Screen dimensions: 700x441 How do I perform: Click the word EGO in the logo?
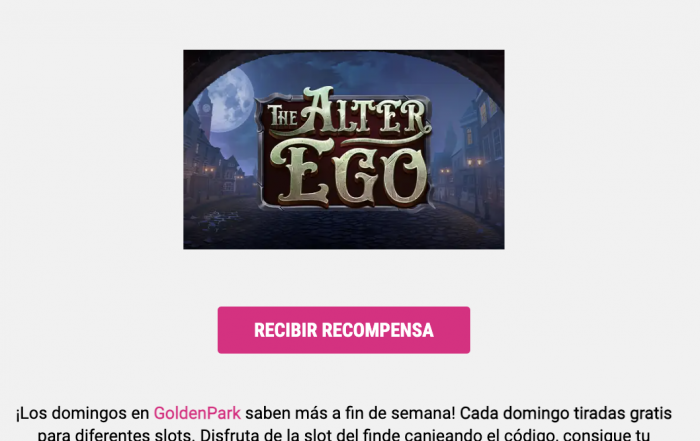click(x=348, y=174)
